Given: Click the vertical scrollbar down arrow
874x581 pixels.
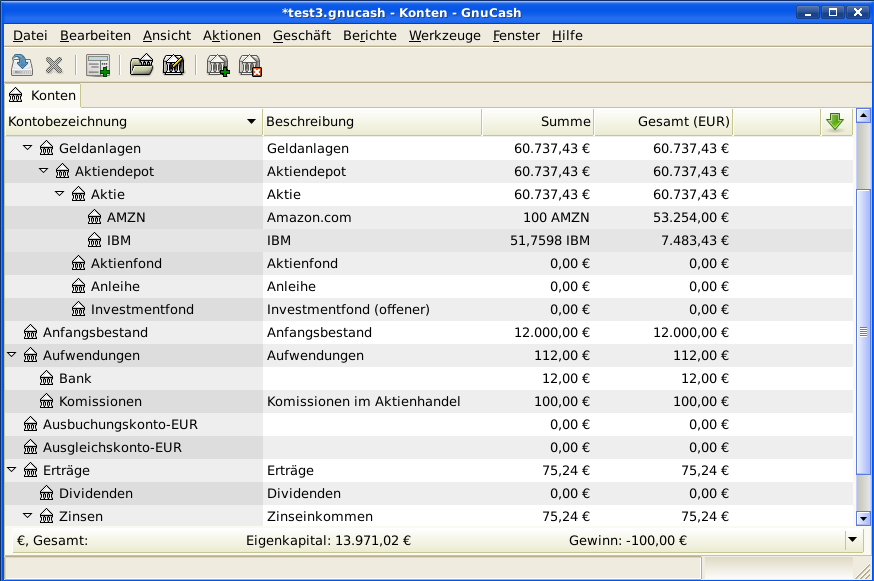Looking at the screenshot, I should tap(864, 518).
